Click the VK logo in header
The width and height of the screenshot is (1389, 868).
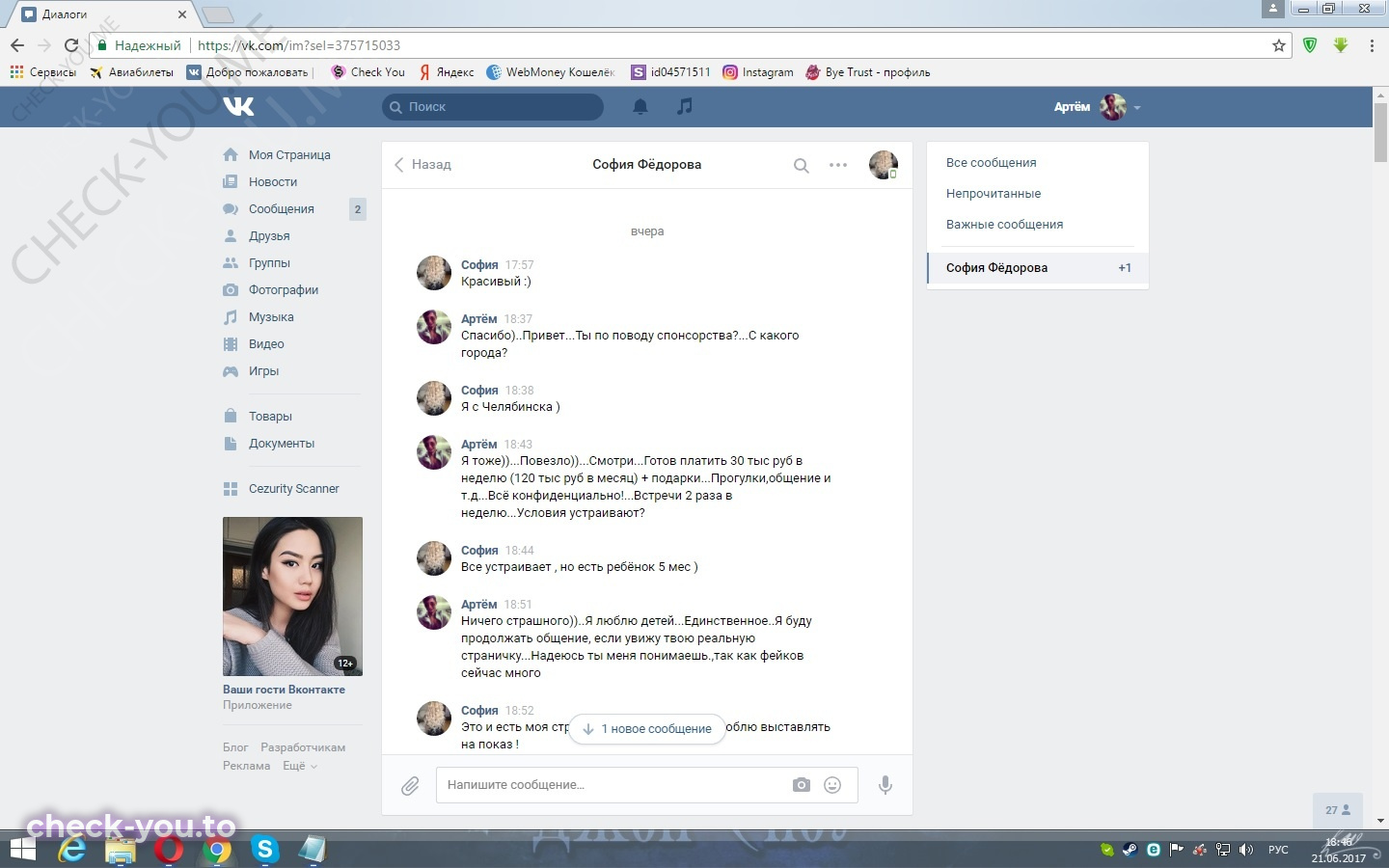point(238,106)
